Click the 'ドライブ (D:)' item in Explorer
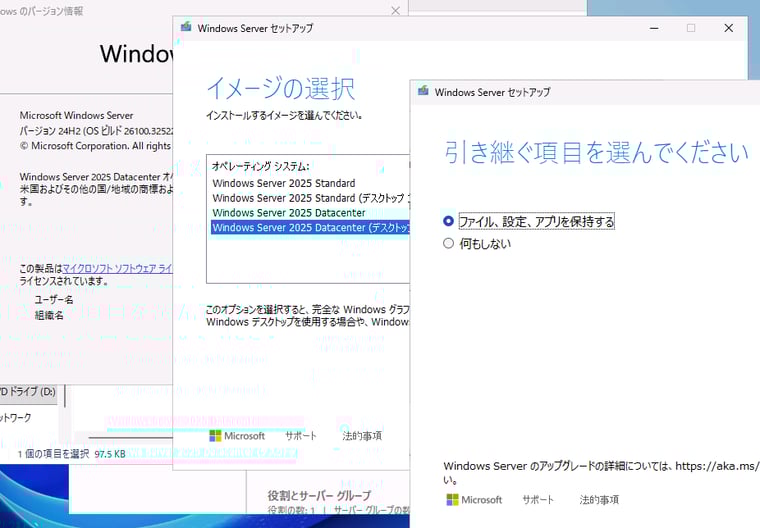This screenshot has width=760, height=528. click(x=28, y=392)
